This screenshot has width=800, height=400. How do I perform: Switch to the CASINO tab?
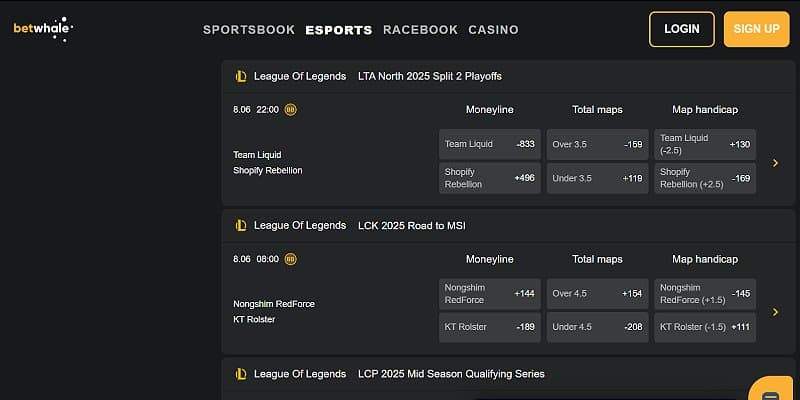tap(493, 30)
